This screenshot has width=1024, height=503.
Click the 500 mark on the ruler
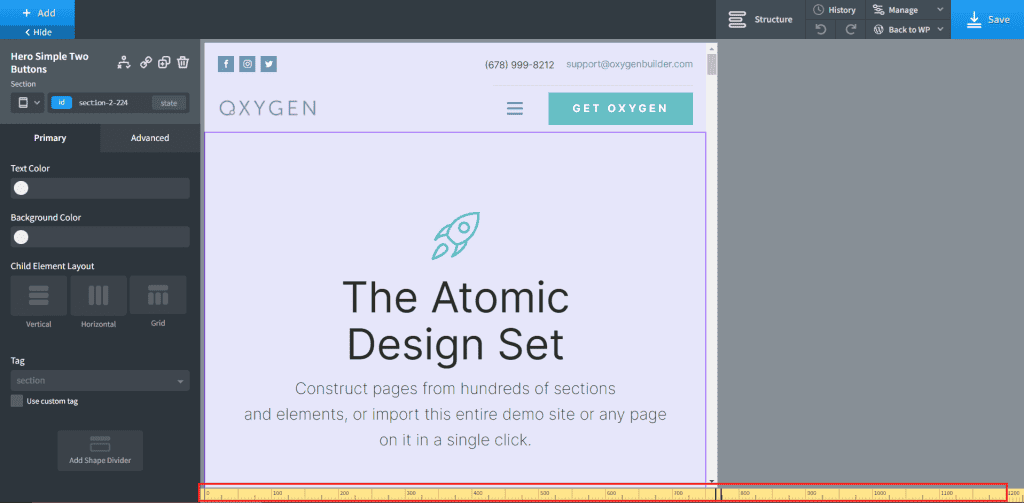pyautogui.click(x=544, y=493)
